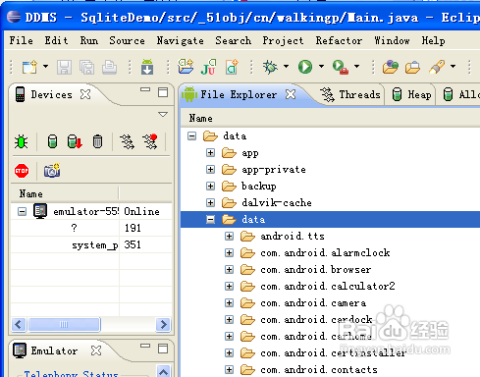Viewport: 480px width, 377px height.
Task: Open the External Tools dropdown arrow
Action: point(357,66)
